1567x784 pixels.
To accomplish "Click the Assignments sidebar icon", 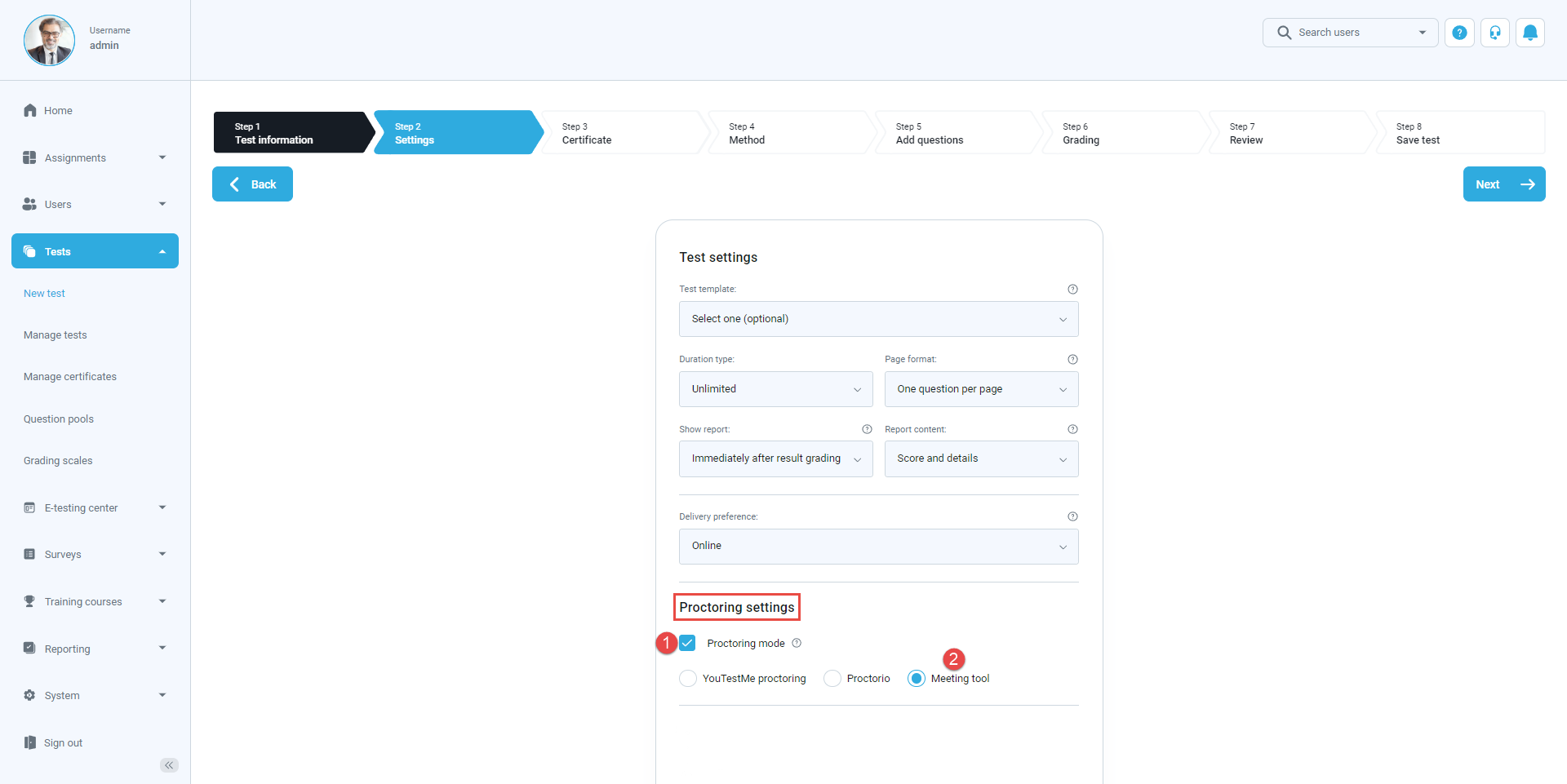I will click(29, 157).
